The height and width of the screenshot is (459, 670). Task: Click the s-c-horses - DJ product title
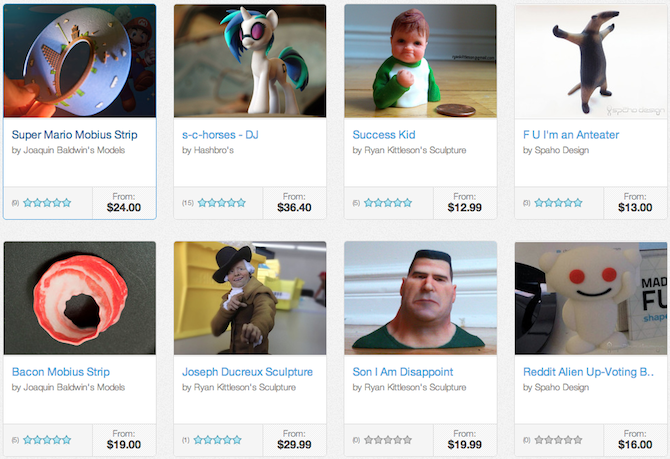220,135
